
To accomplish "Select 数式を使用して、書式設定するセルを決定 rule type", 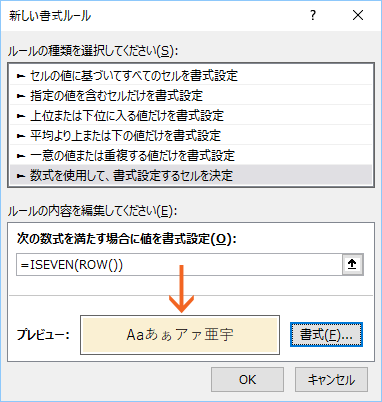I will pyautogui.click(x=191, y=175).
